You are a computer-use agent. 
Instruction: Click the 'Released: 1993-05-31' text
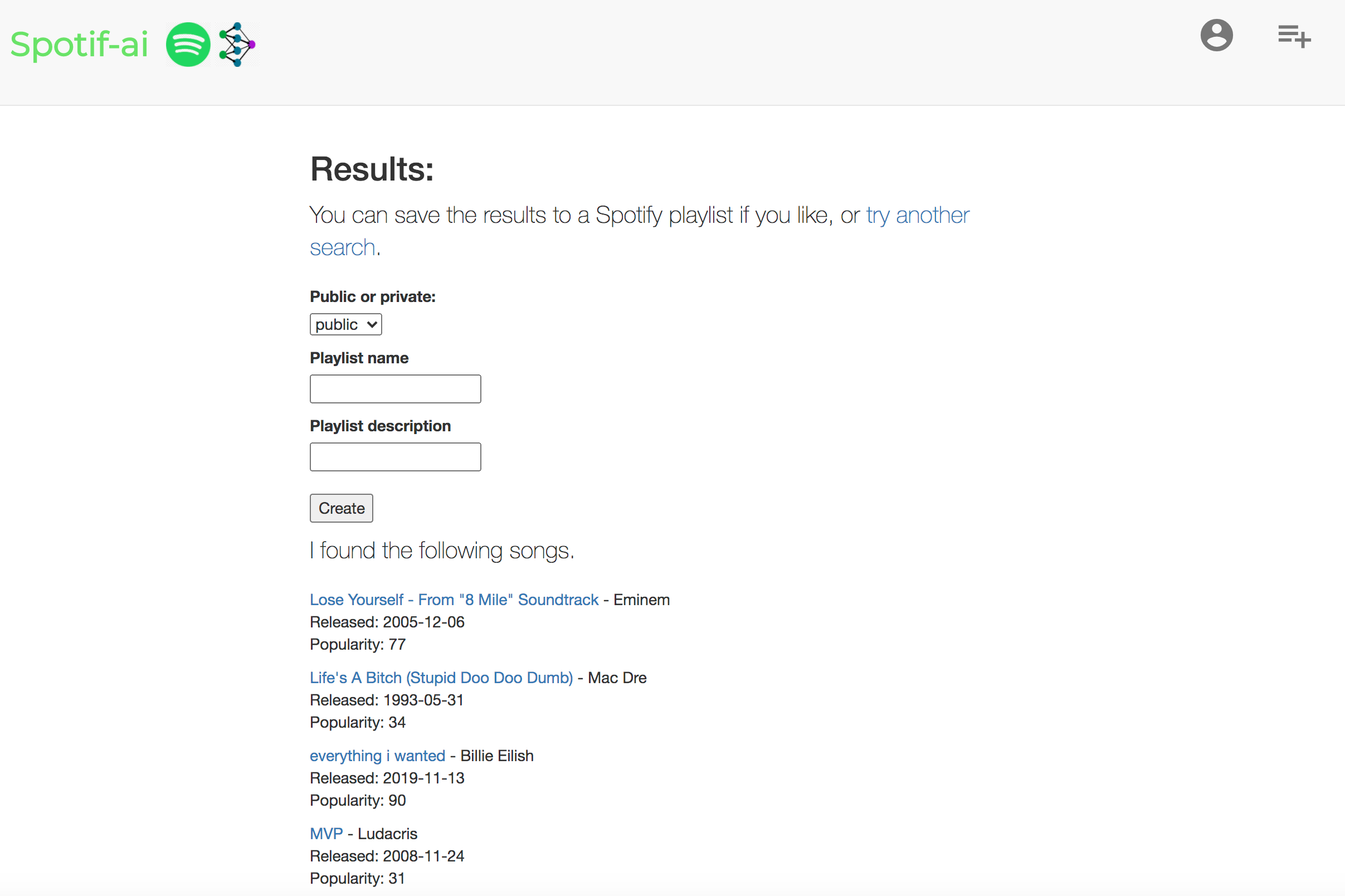tap(387, 700)
